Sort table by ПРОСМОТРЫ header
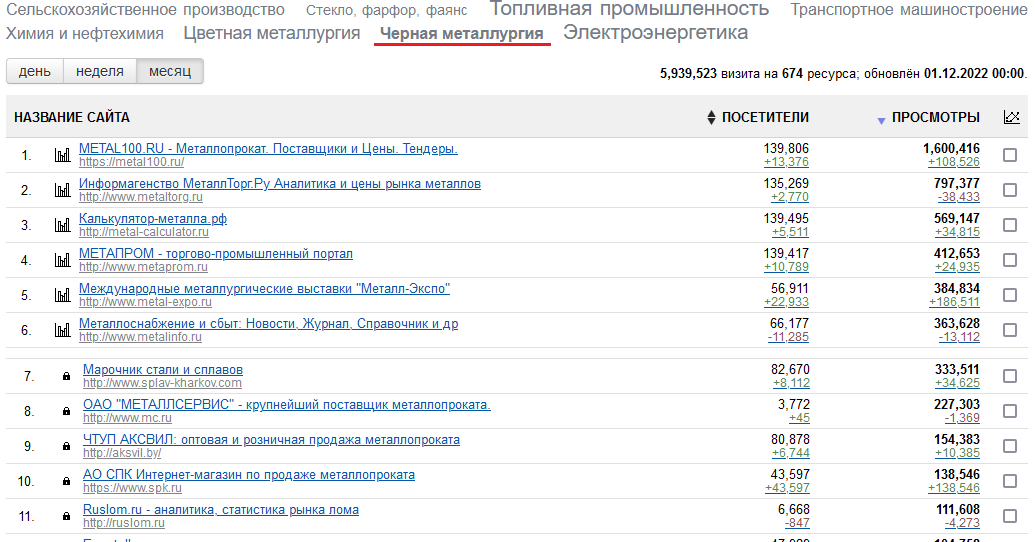The width and height of the screenshot is (1035, 542). tap(935, 118)
